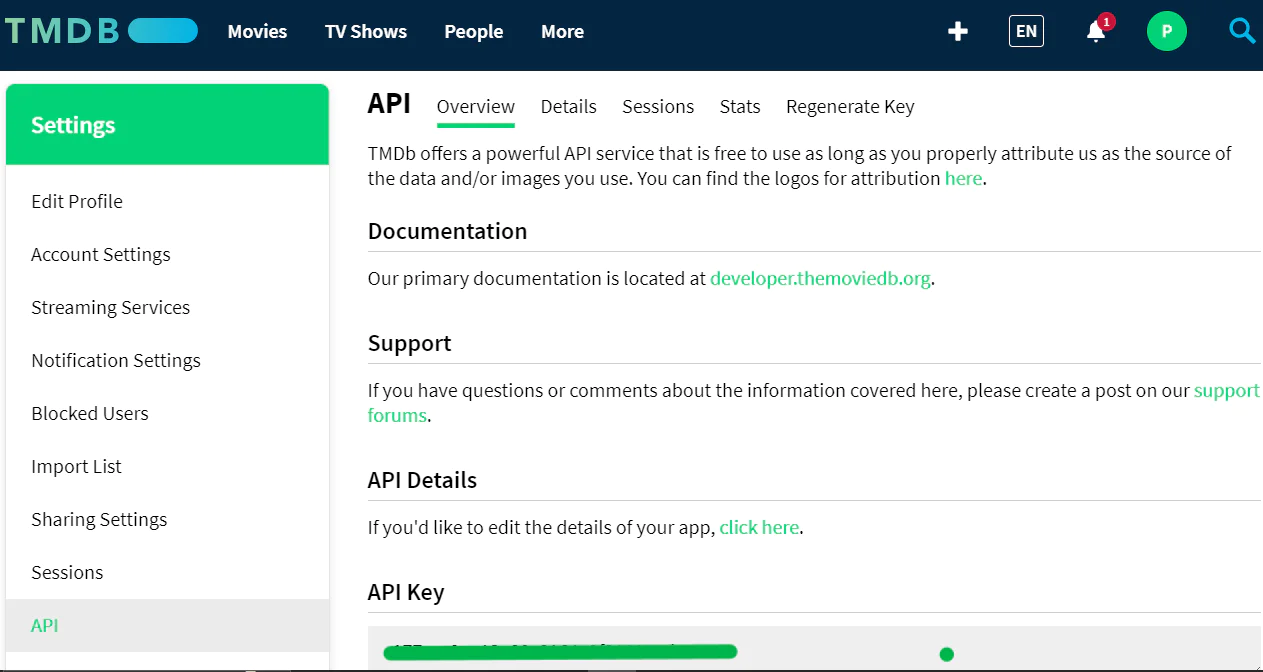The height and width of the screenshot is (672, 1263).
Task: Open the TV Shows menu
Action: tap(366, 31)
